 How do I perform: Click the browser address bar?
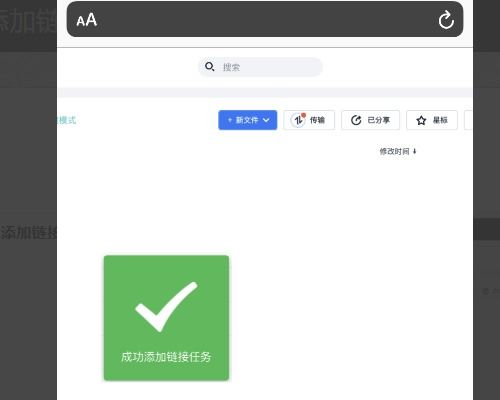[265, 19]
